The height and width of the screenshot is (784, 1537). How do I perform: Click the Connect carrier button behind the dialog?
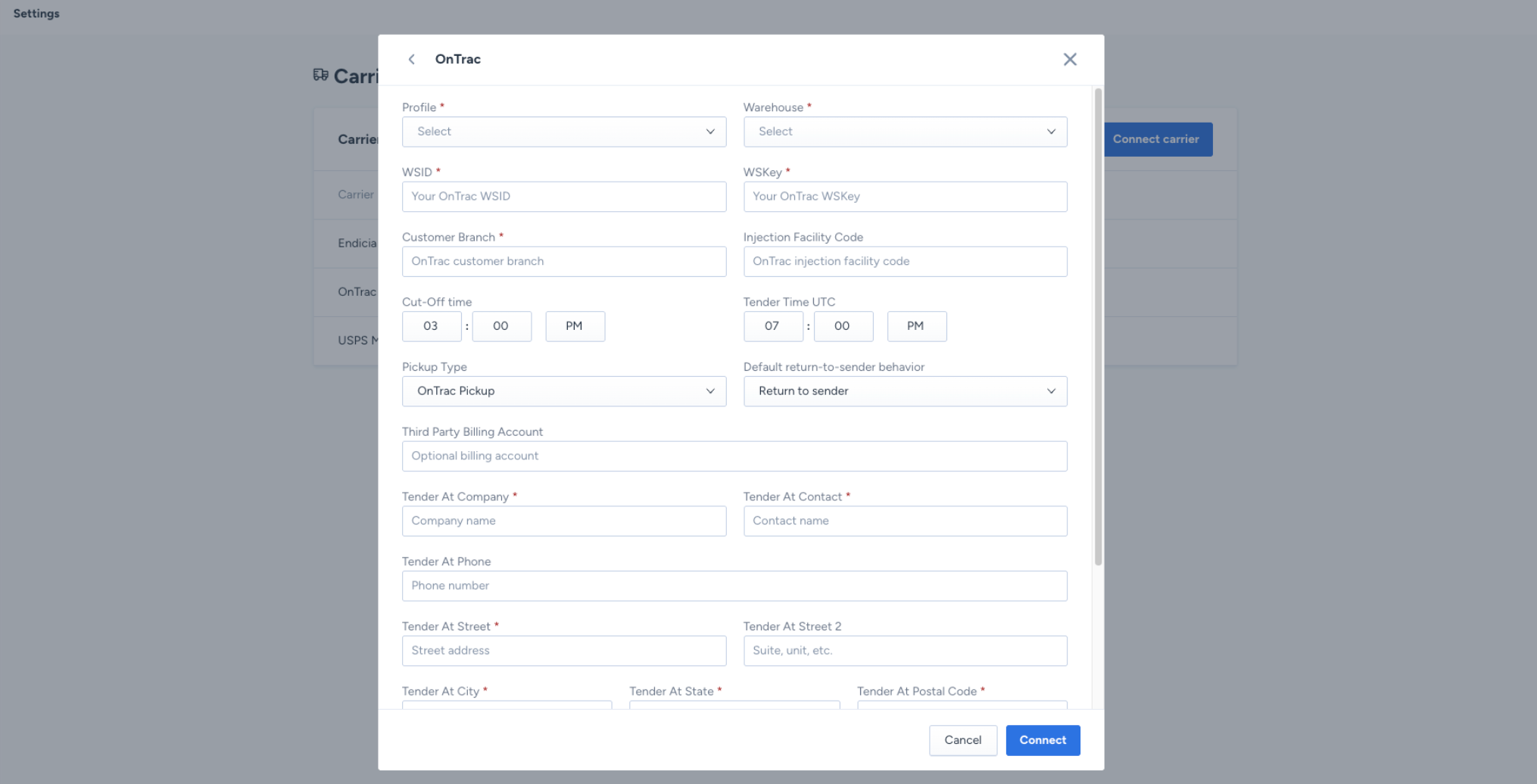coord(1158,139)
